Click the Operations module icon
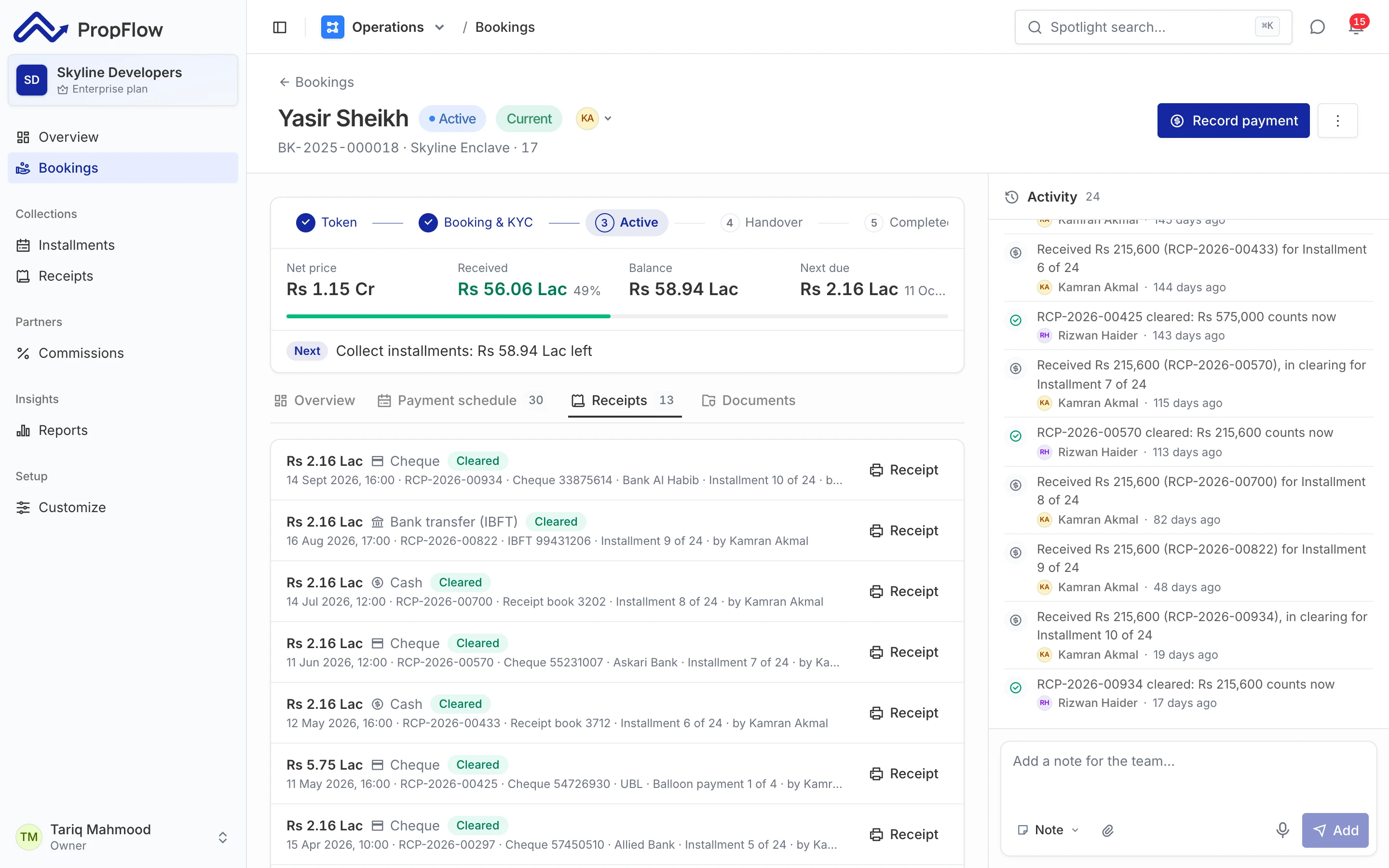Screen dimensions: 1389x868 tap(332, 27)
